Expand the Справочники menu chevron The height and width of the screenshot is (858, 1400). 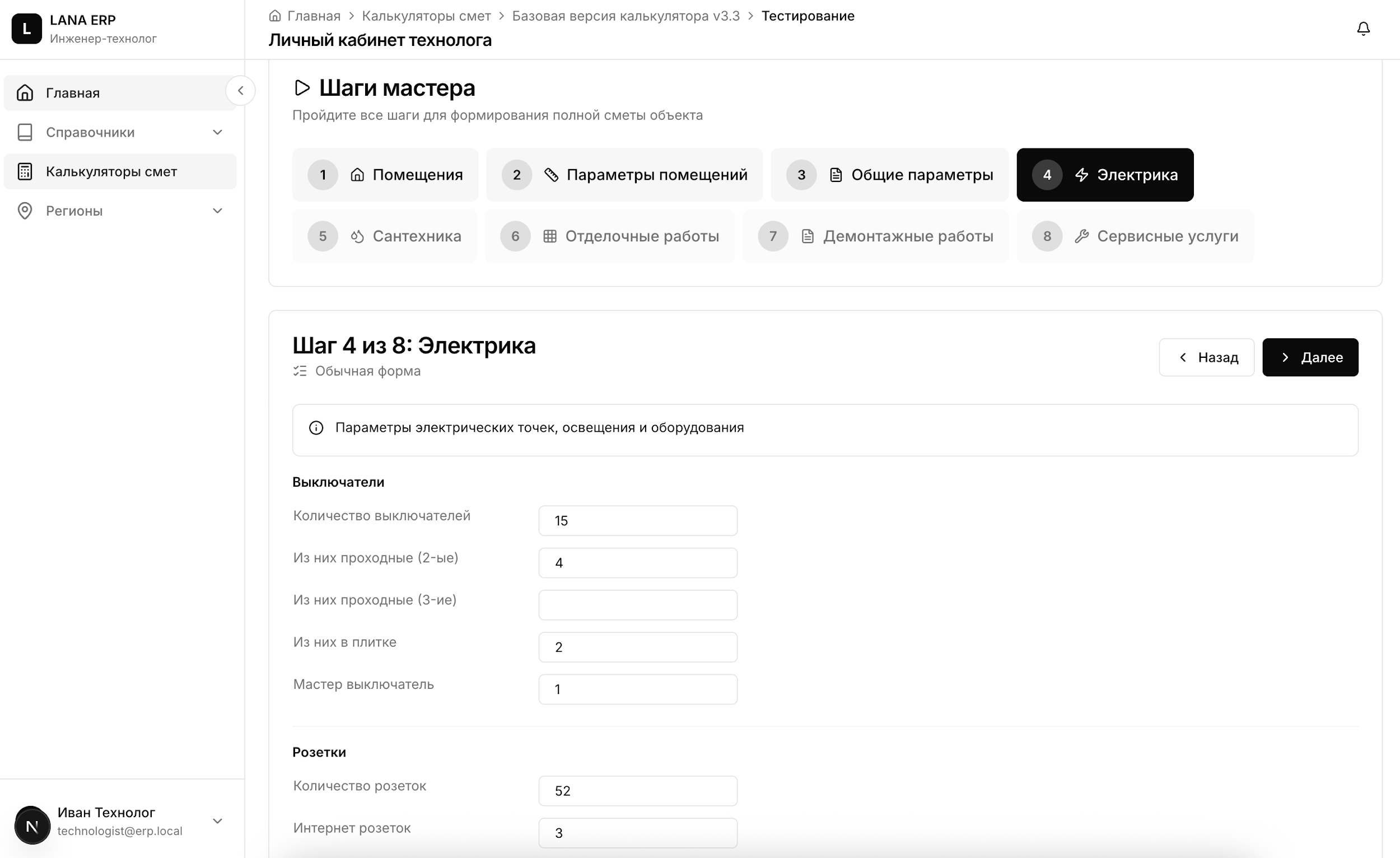[x=217, y=132]
